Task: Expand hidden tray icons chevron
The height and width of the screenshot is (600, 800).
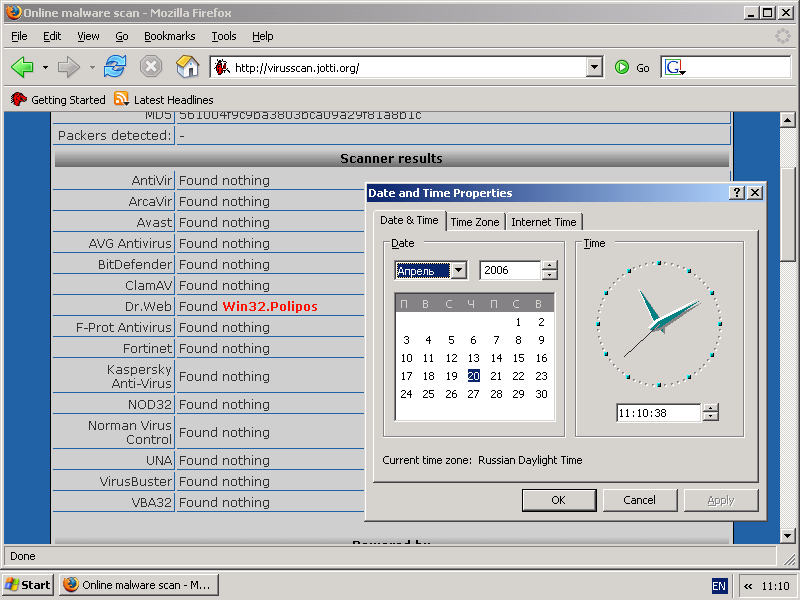Action: click(x=747, y=586)
